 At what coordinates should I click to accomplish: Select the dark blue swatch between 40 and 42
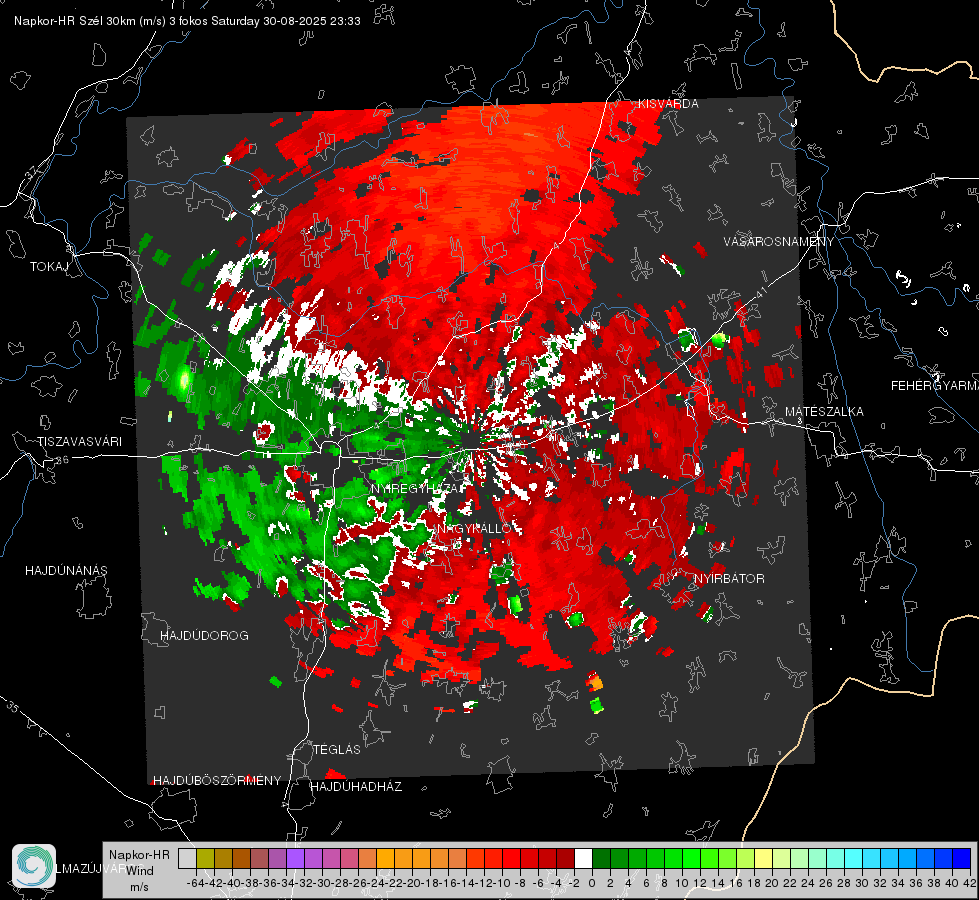[x=962, y=858]
